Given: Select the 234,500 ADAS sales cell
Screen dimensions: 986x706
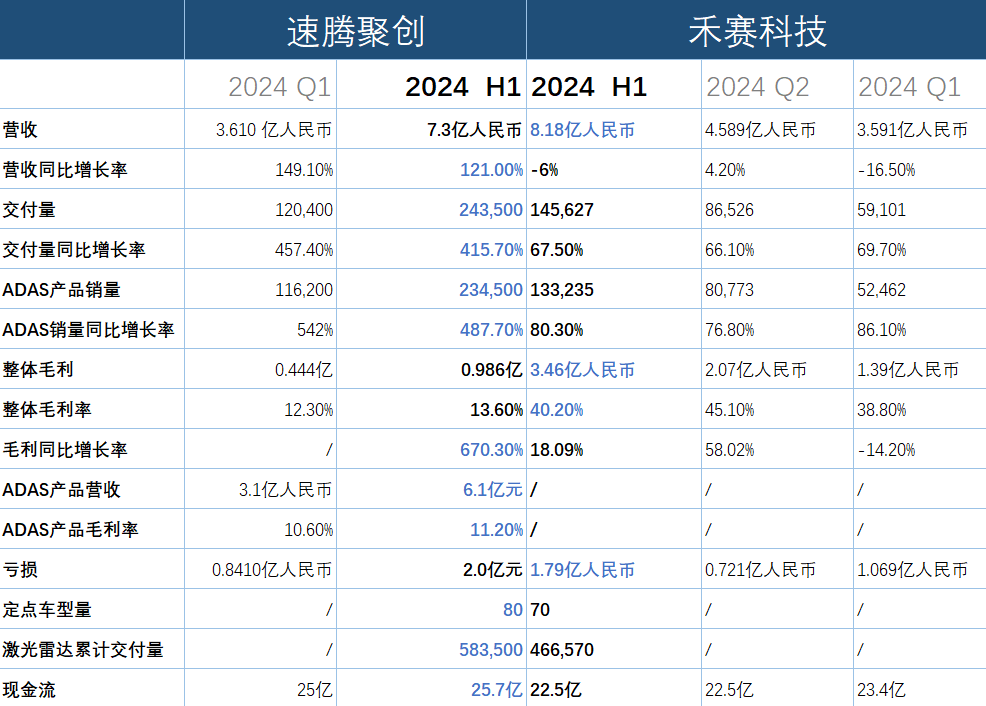Looking at the screenshot, I should [x=431, y=289].
